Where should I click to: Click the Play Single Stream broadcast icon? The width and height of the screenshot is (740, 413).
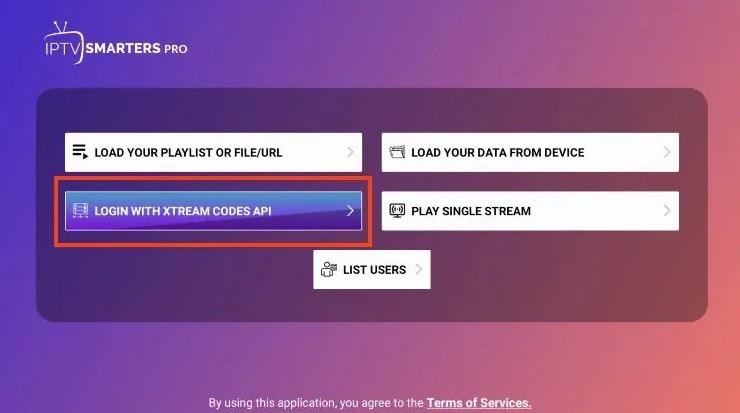click(x=397, y=211)
